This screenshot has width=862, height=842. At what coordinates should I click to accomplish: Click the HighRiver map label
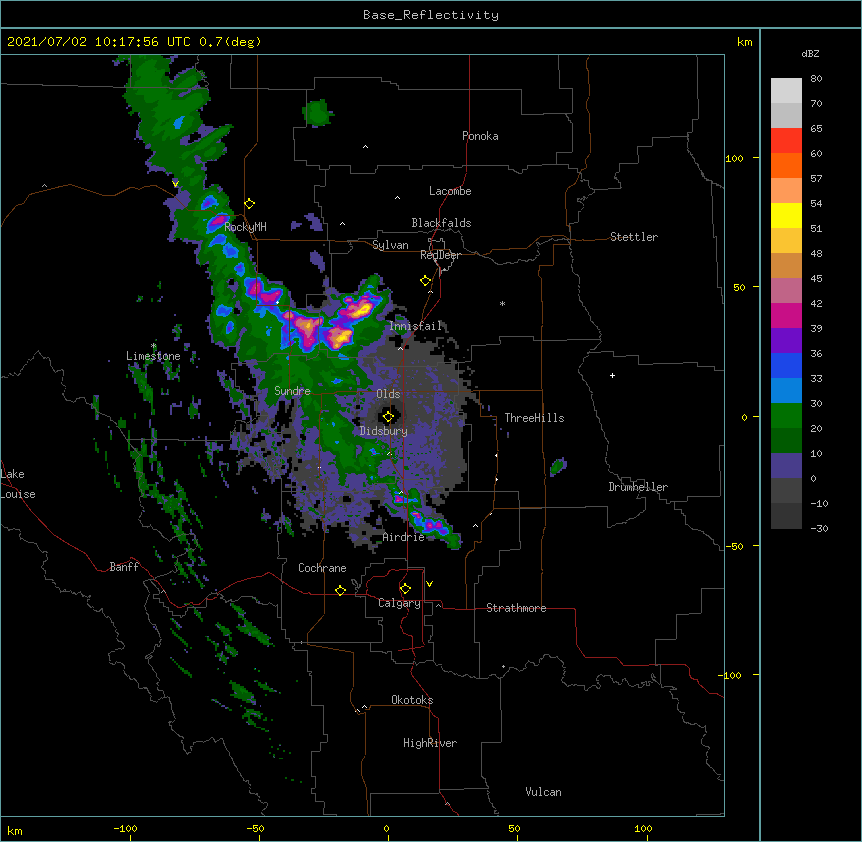[430, 743]
